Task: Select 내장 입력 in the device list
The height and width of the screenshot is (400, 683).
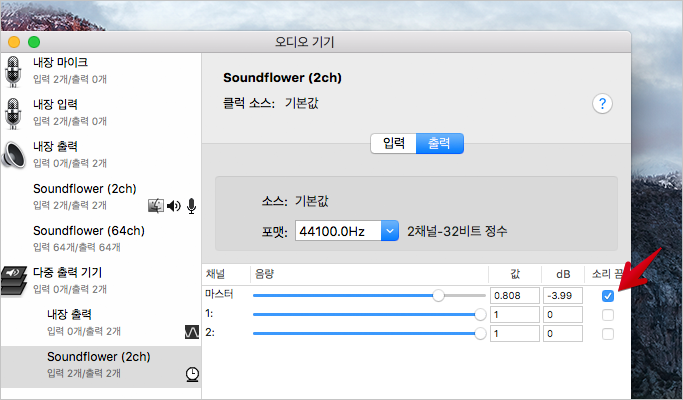Action: coord(101,113)
